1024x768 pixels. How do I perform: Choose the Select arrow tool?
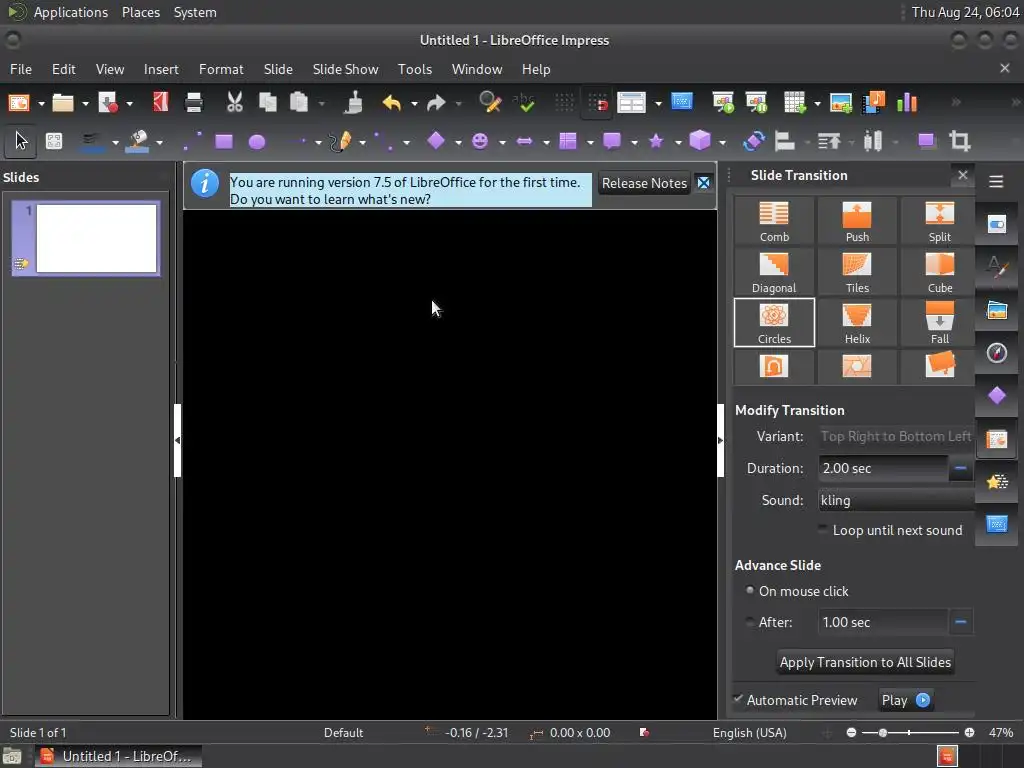click(21, 141)
